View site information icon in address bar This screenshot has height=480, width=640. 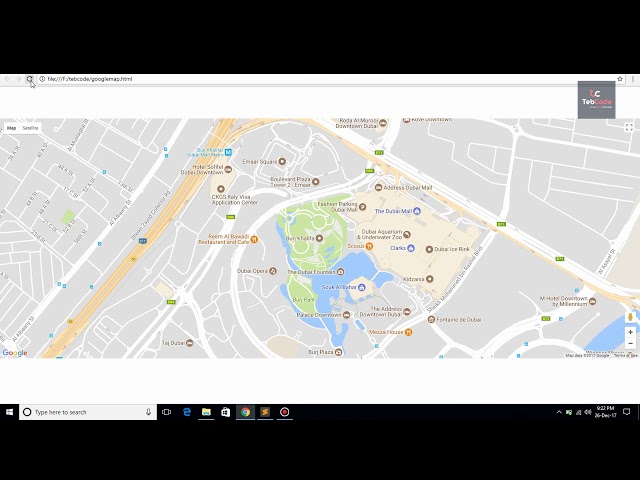(x=42, y=79)
